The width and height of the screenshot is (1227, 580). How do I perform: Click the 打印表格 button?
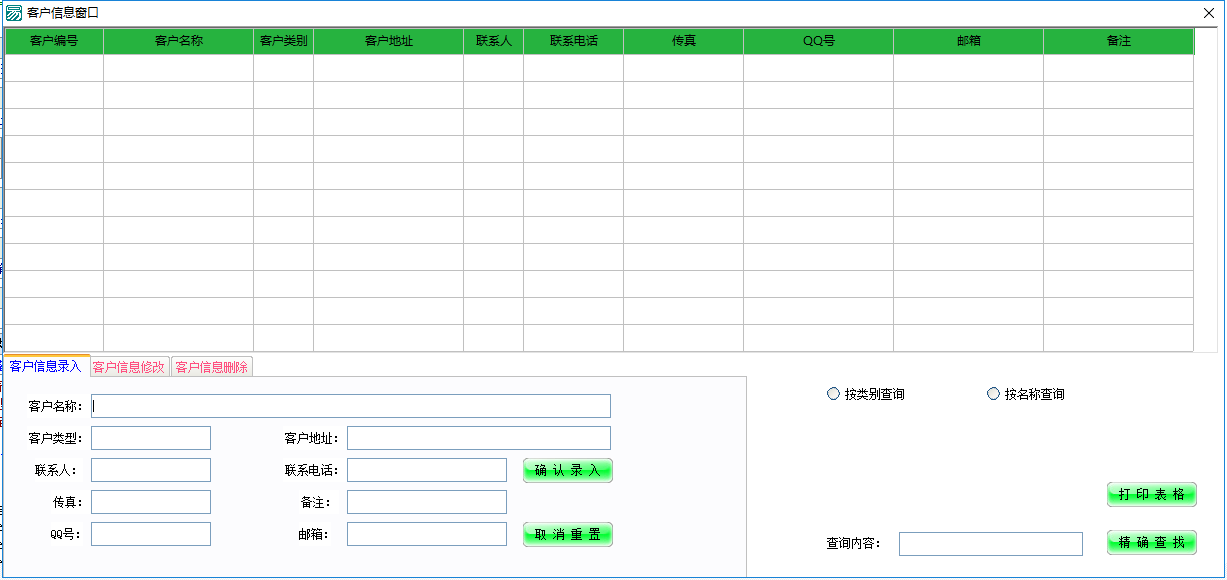click(x=1152, y=494)
